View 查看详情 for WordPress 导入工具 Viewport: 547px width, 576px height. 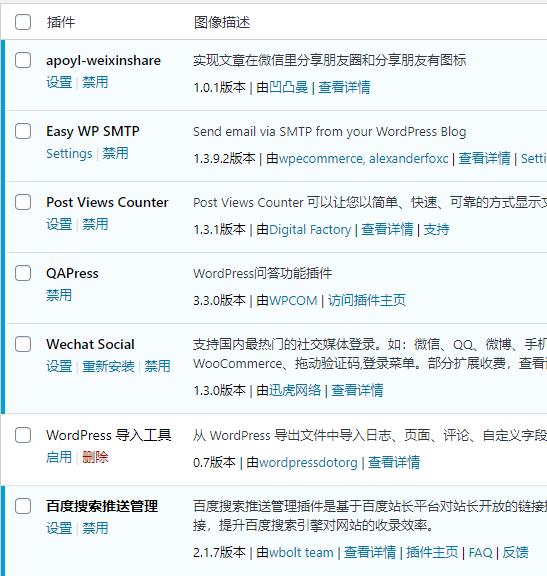pyautogui.click(x=394, y=462)
